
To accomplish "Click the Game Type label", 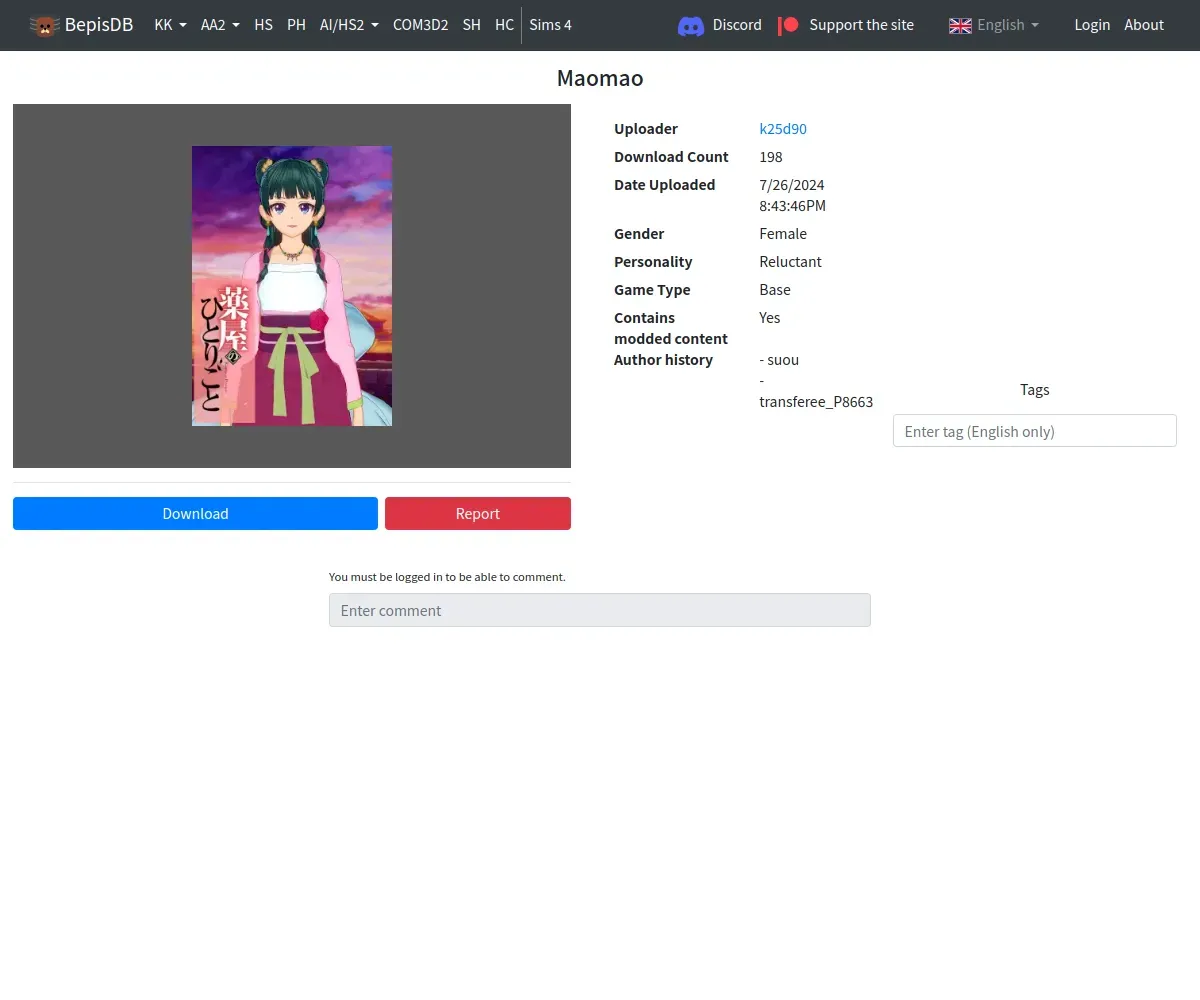I will [652, 290].
